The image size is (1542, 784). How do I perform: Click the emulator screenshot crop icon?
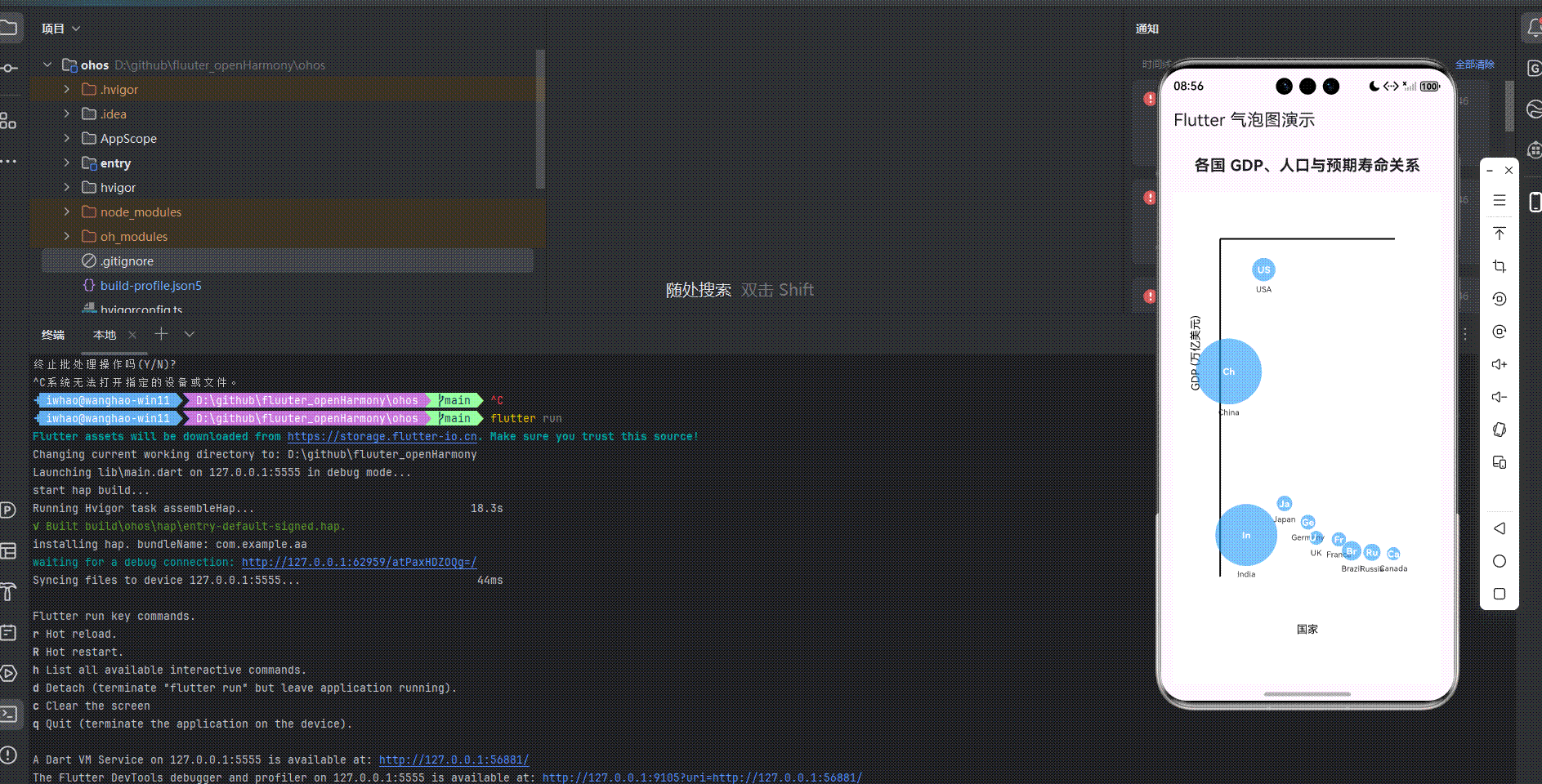(x=1500, y=266)
